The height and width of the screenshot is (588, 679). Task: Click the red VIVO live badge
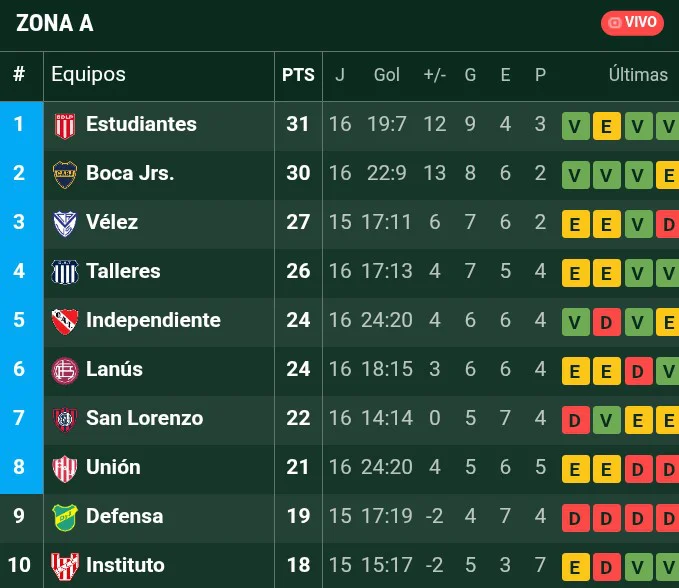pos(632,23)
